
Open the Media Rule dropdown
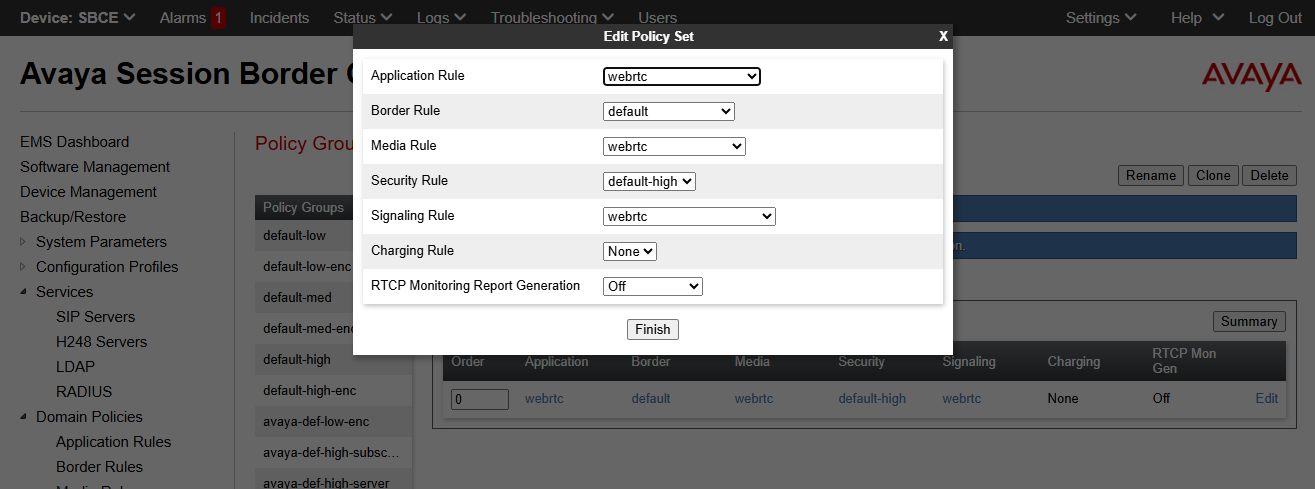click(674, 146)
